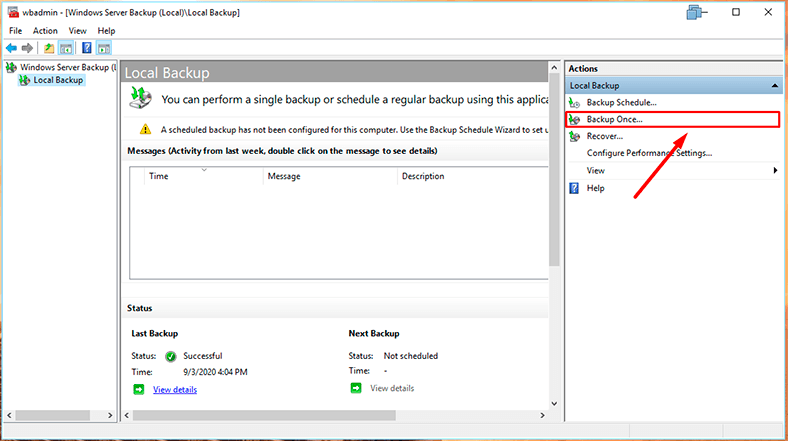This screenshot has height=441, width=788.
Task: Open Backup Schedule... action
Action: (621, 102)
